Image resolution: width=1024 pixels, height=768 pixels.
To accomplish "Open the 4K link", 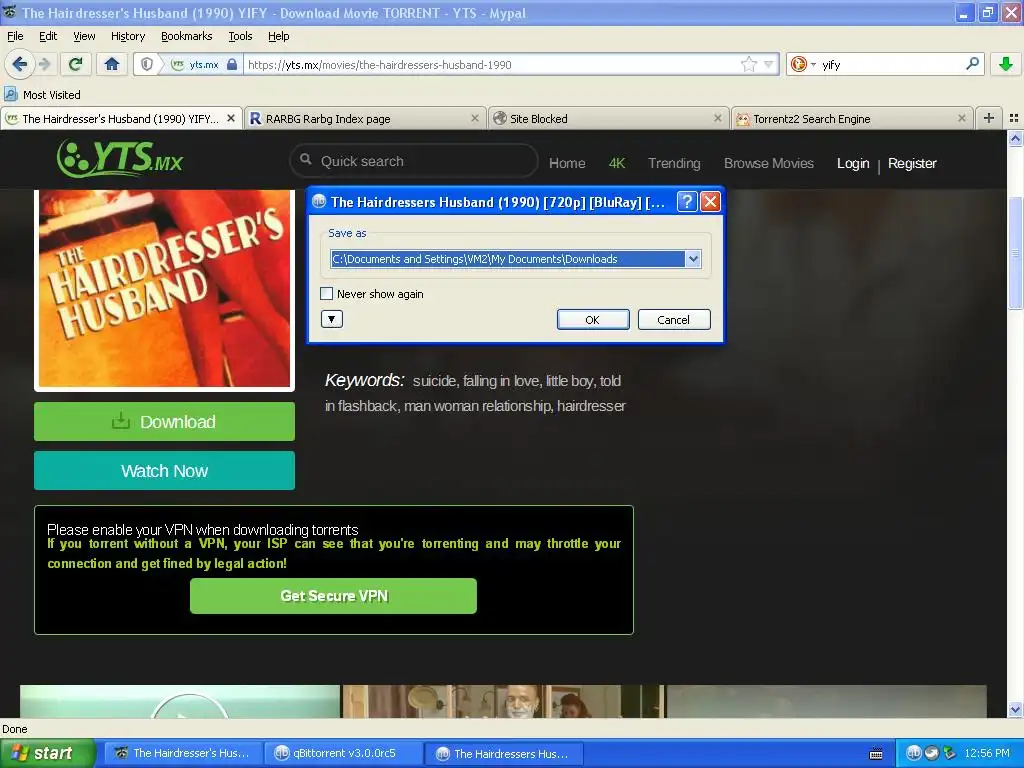I will click(616, 163).
